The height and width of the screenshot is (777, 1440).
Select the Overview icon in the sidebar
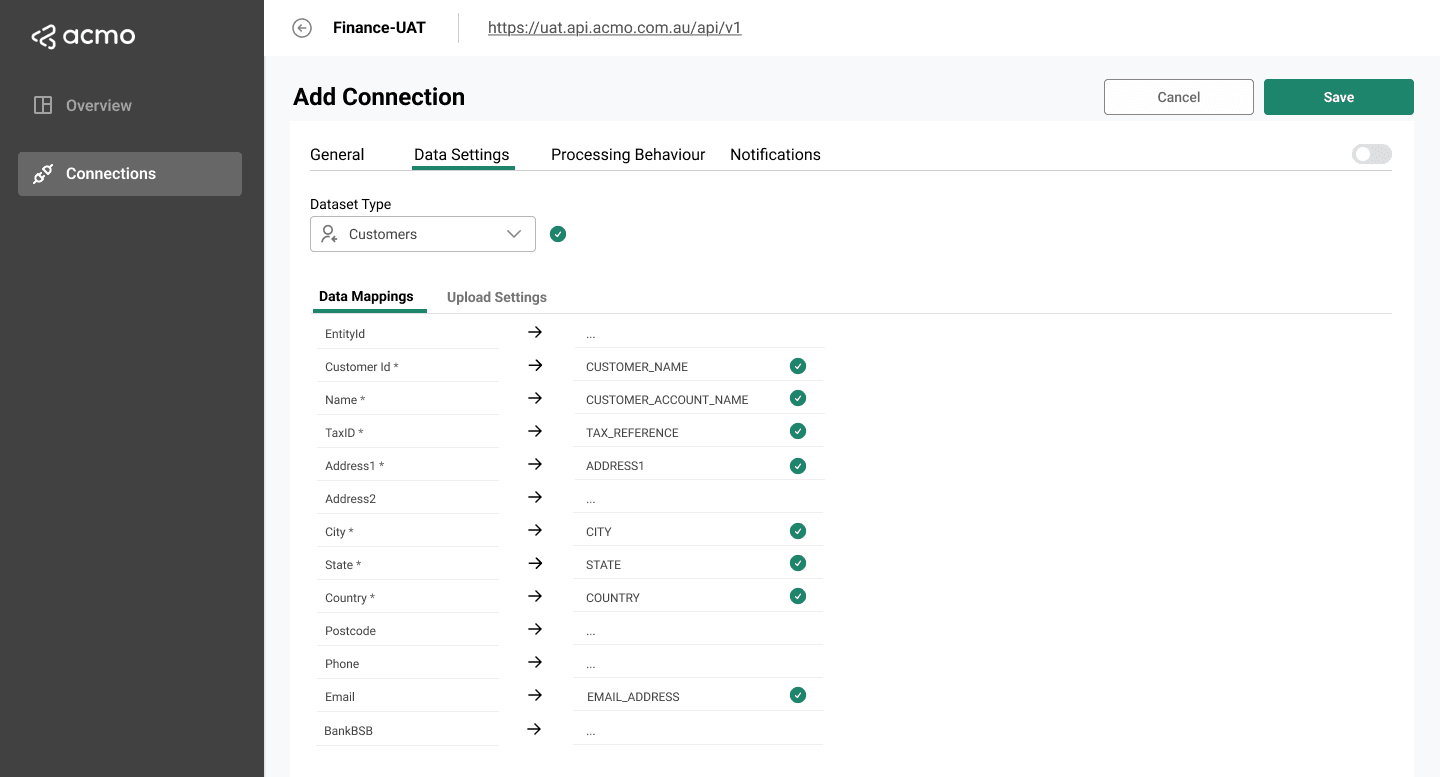42,104
